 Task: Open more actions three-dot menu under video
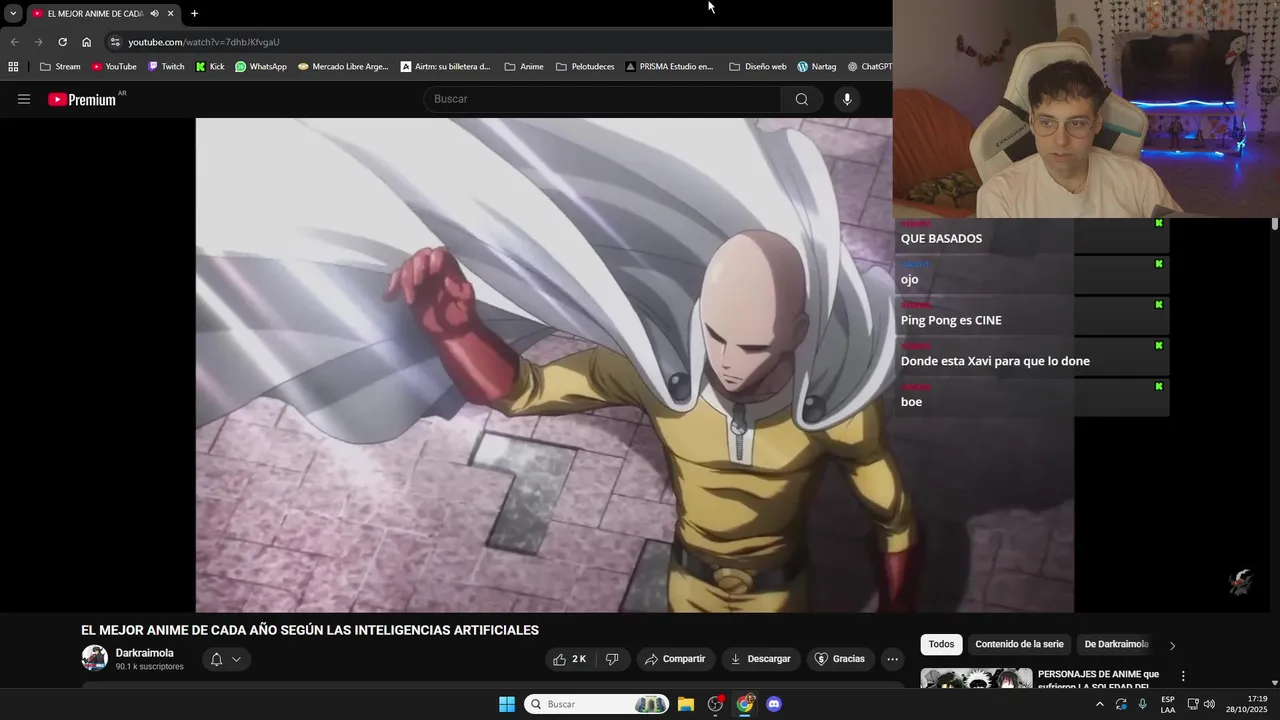pos(892,659)
